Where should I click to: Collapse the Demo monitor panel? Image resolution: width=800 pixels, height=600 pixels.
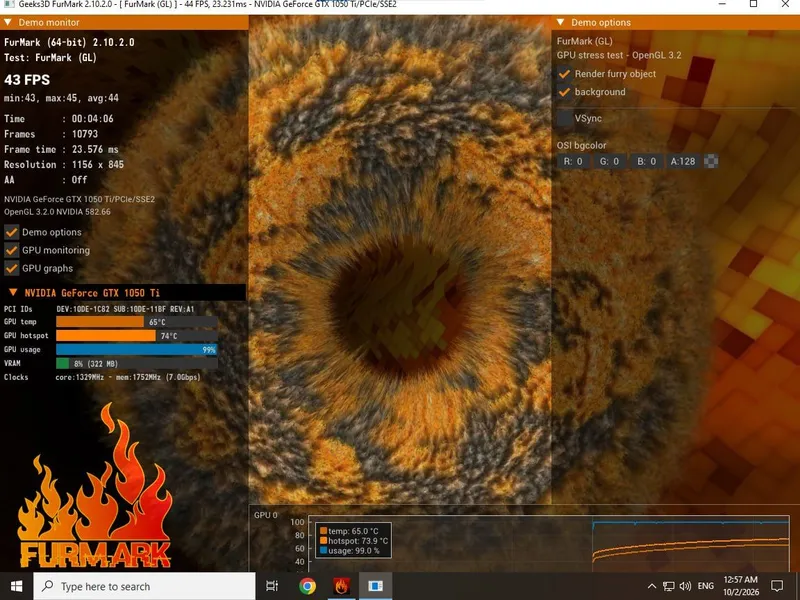(8, 22)
